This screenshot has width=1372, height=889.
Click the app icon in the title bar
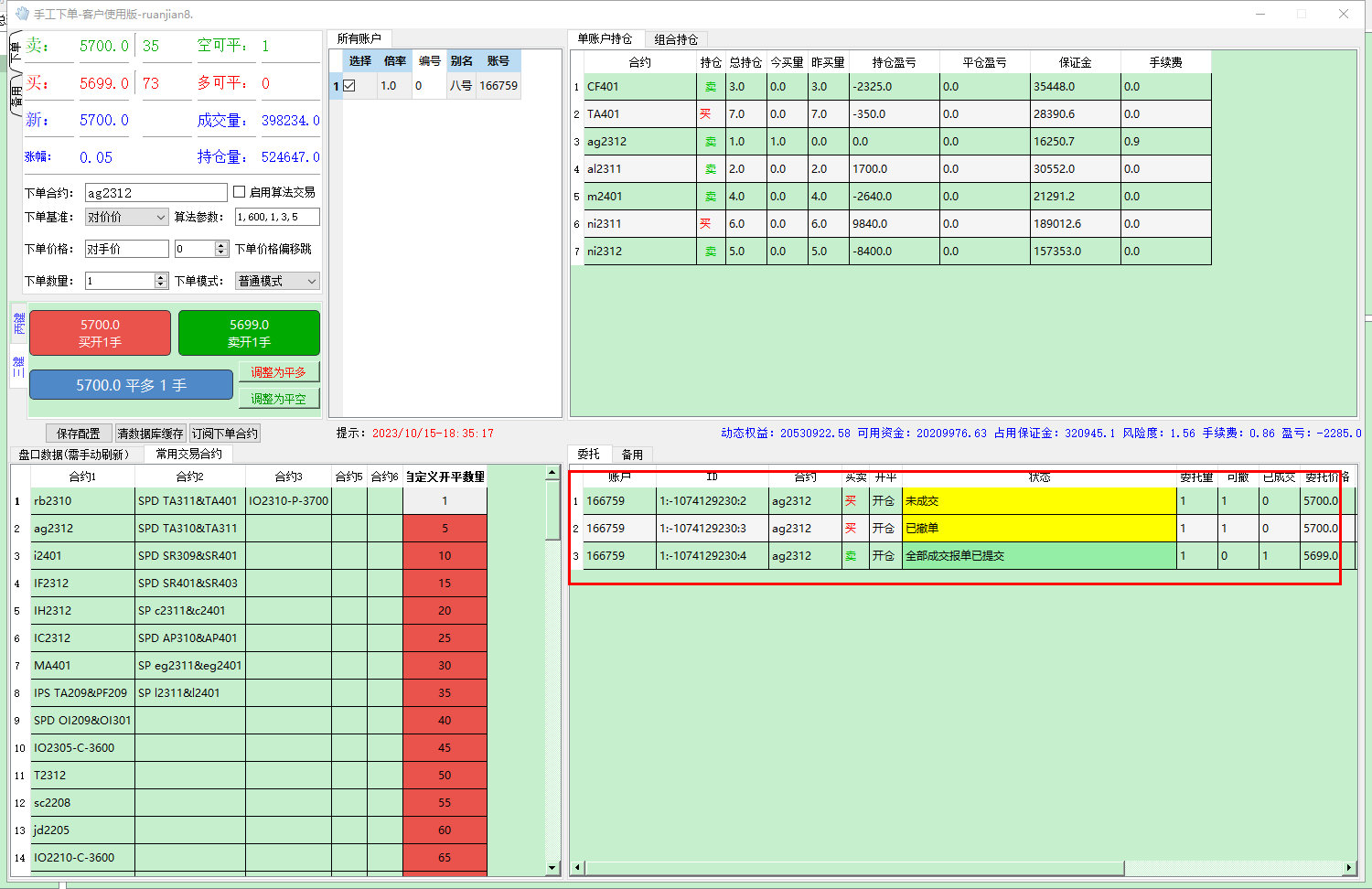pyautogui.click(x=22, y=14)
